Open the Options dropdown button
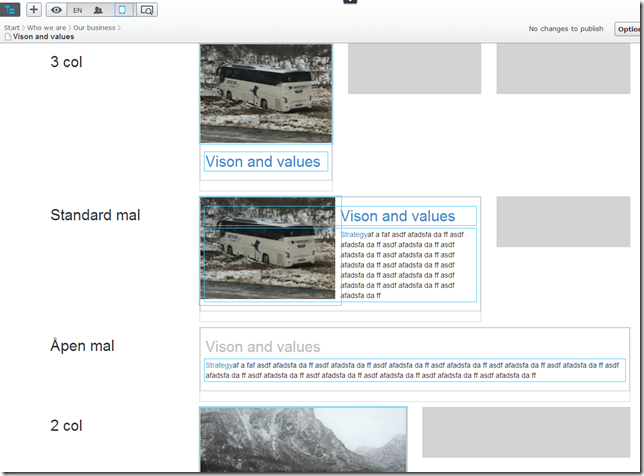Viewport: 644px width, 476px height. point(629,29)
